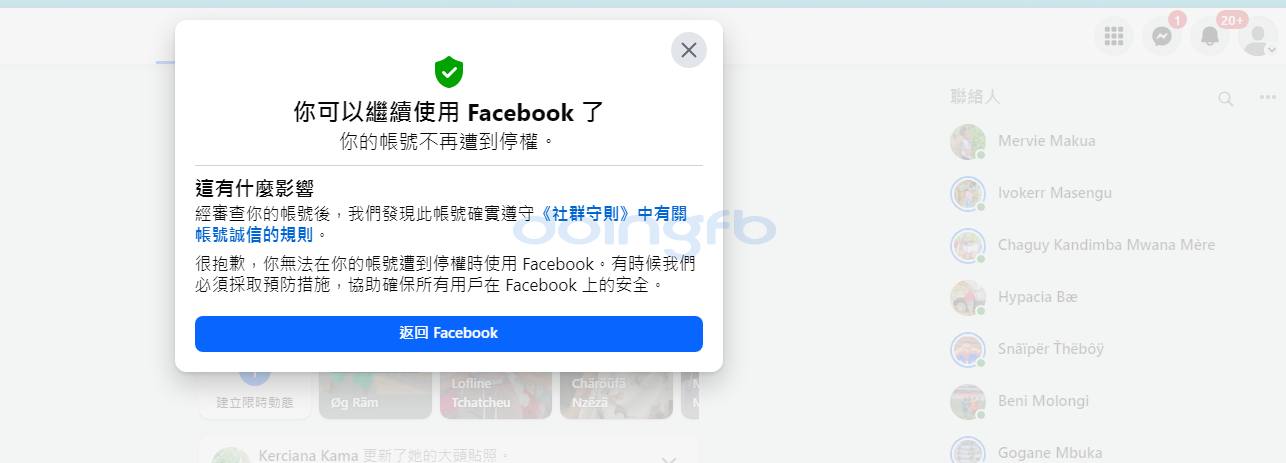Open the Messenger chat icon
This screenshot has height=463, width=1286.
[x=1161, y=37]
